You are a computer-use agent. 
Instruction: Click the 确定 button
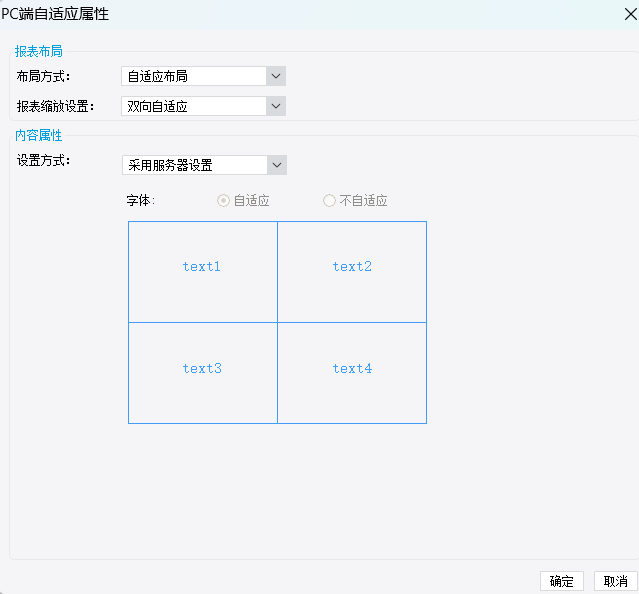pyautogui.click(x=562, y=581)
